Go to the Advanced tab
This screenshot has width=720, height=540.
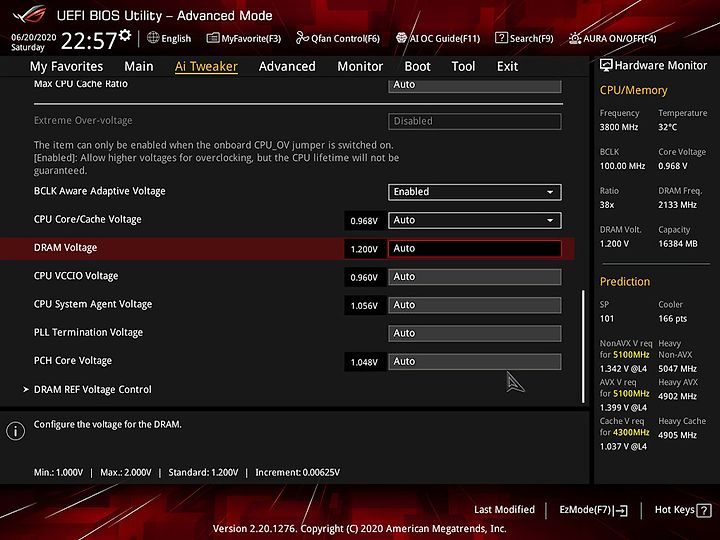point(287,67)
